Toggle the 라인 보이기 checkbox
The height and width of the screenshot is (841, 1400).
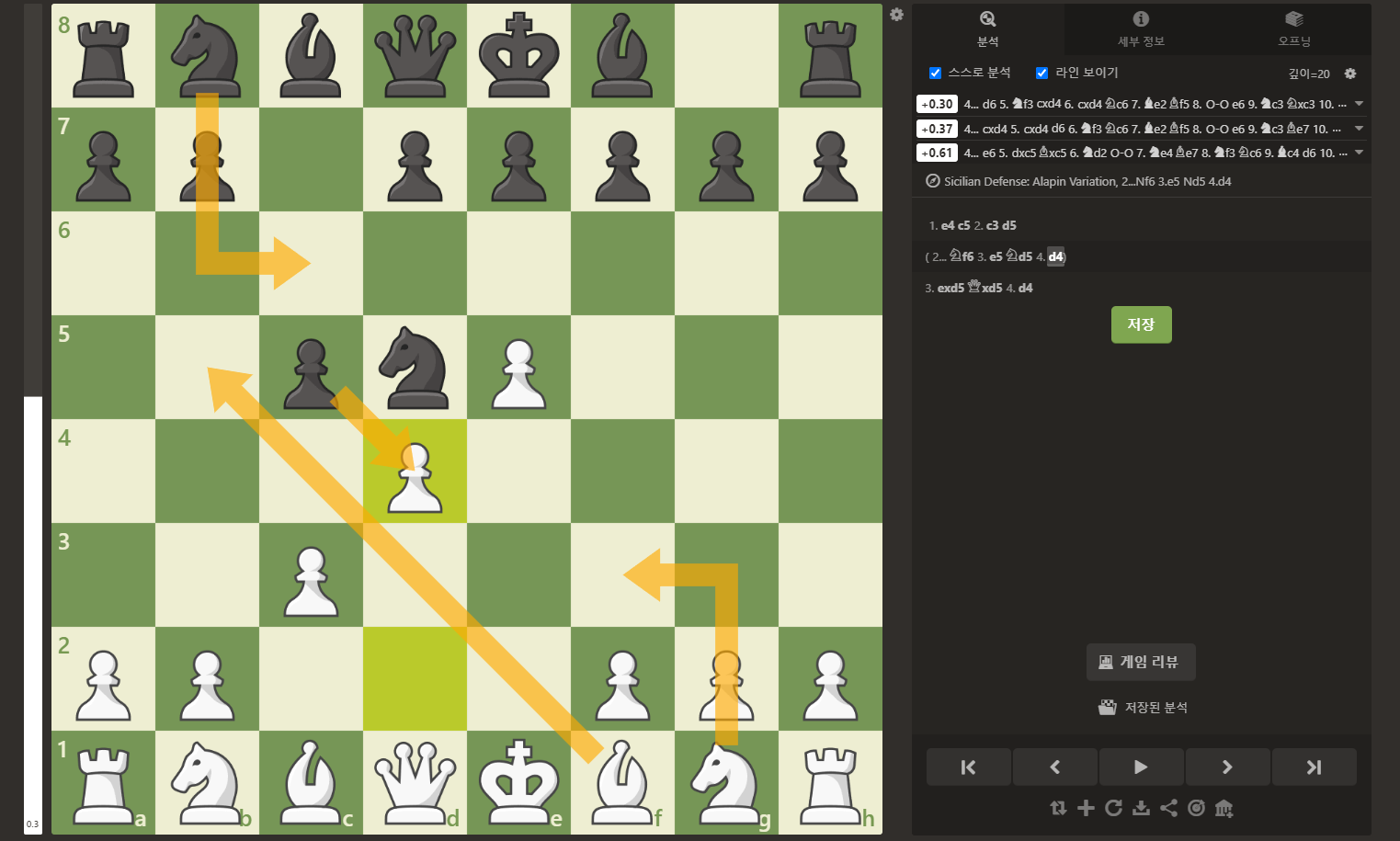click(1041, 74)
